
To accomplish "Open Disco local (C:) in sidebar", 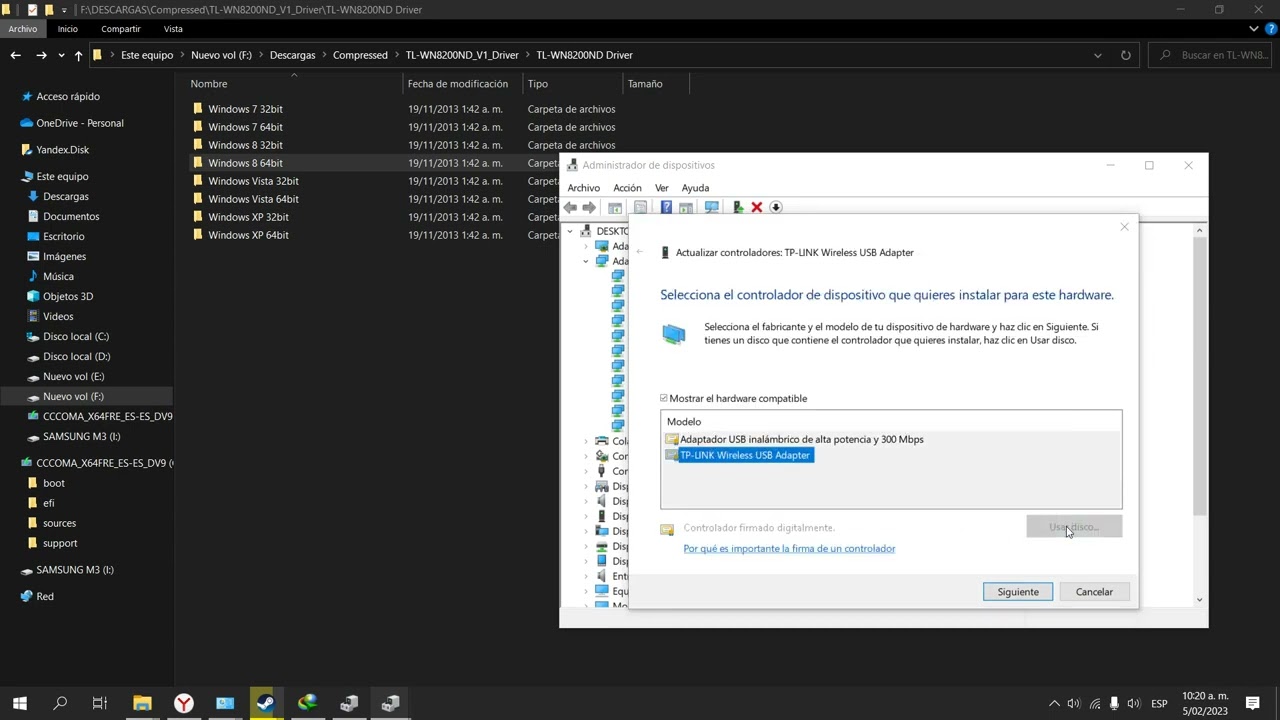I will pyautogui.click(x=76, y=337).
